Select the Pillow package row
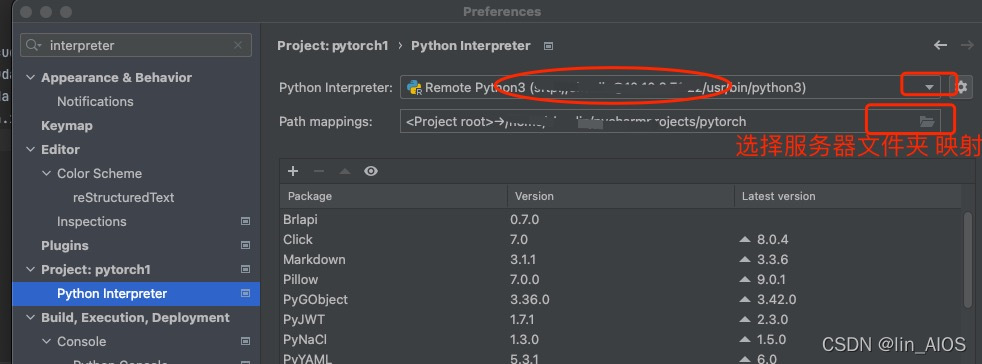Image resolution: width=982 pixels, height=364 pixels. point(620,279)
